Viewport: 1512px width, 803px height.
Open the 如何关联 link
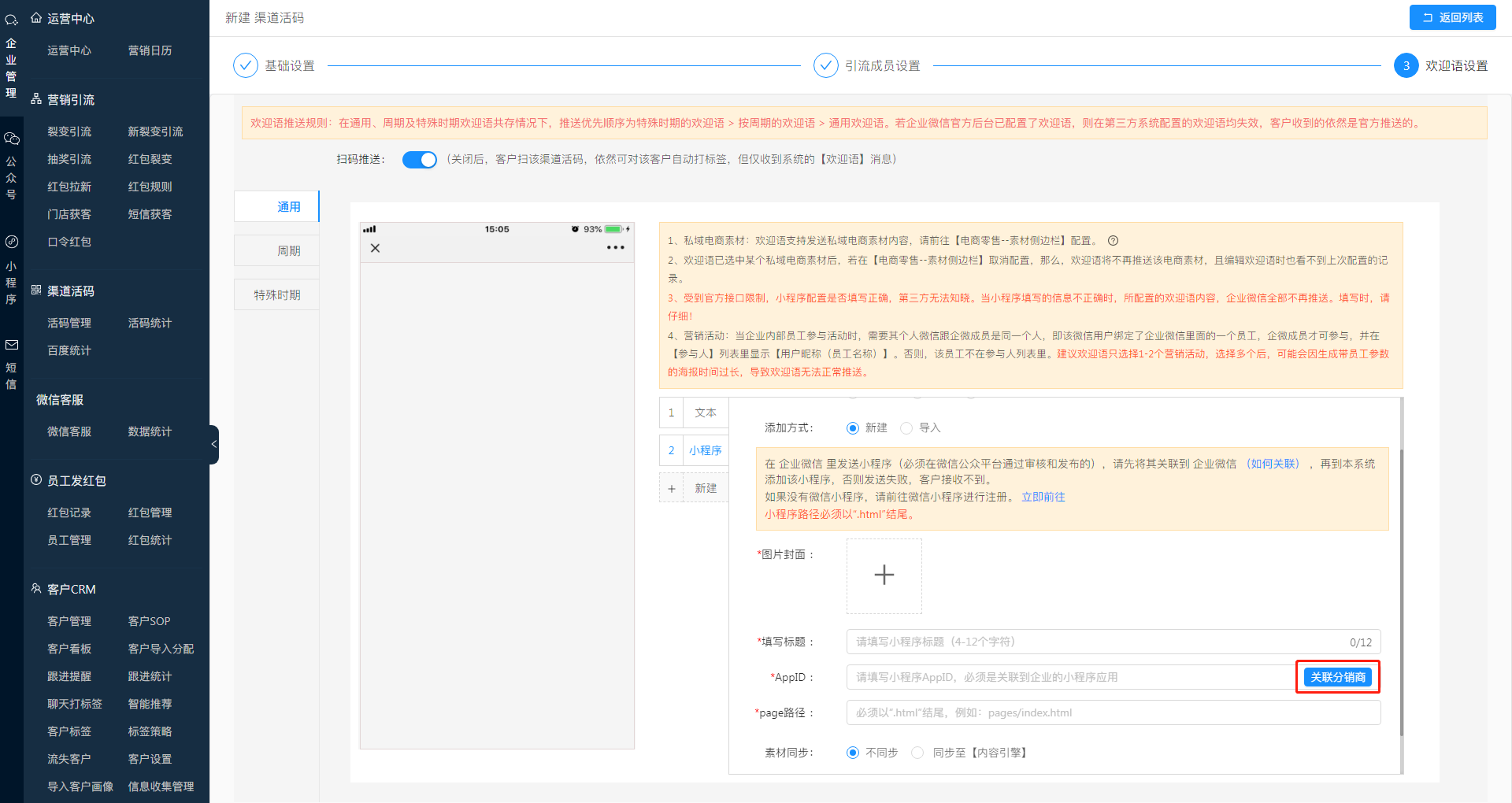(1273, 464)
